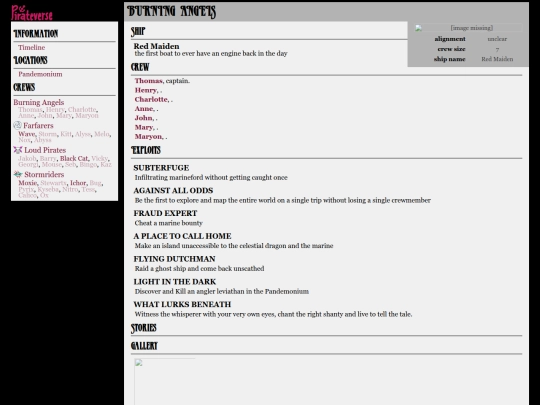The image size is (540, 405).
Task: Open Burning Angels crew in sidebar
Action: pyautogui.click(x=39, y=102)
